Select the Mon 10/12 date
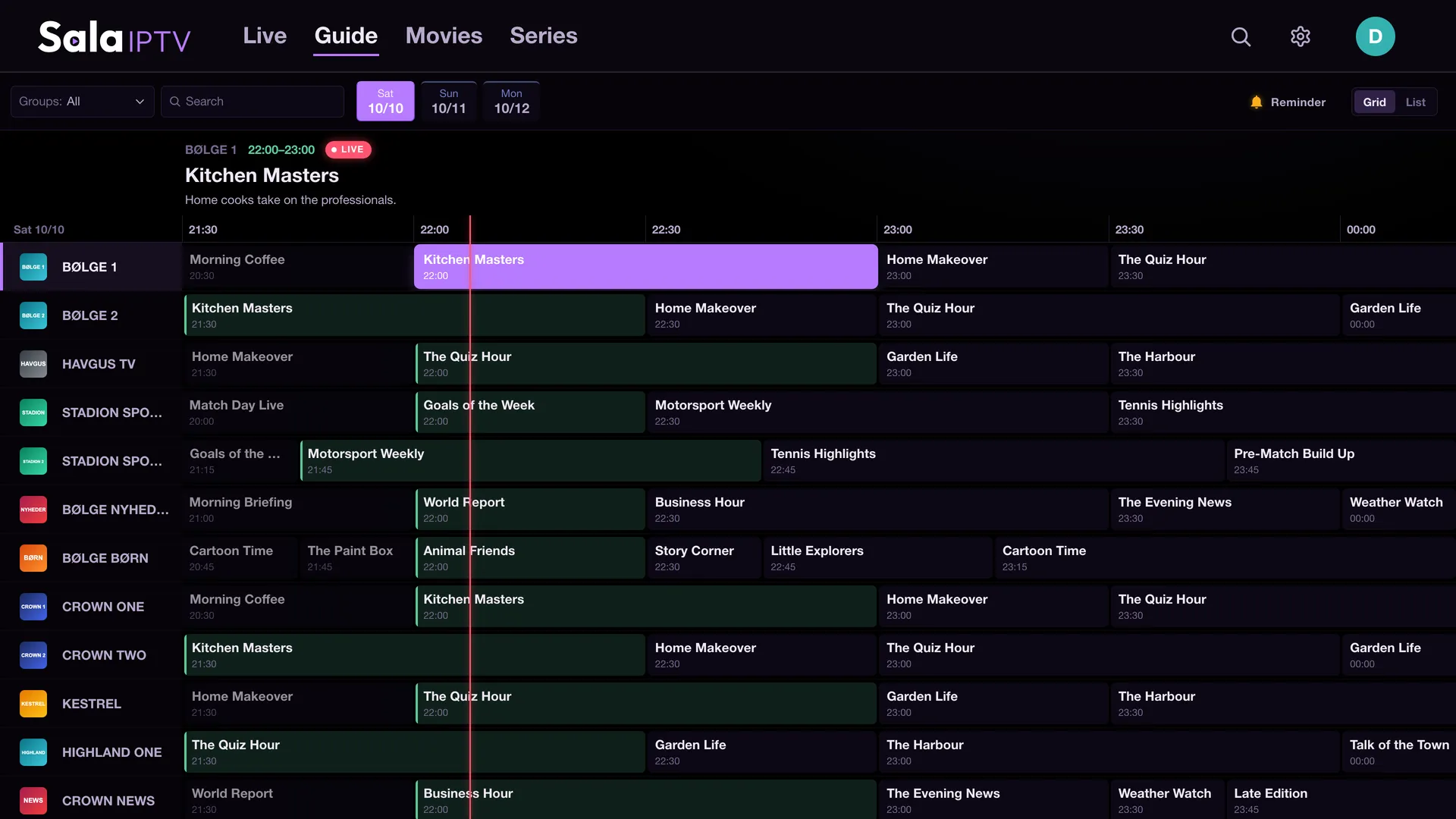The width and height of the screenshot is (1456, 819). tap(512, 101)
